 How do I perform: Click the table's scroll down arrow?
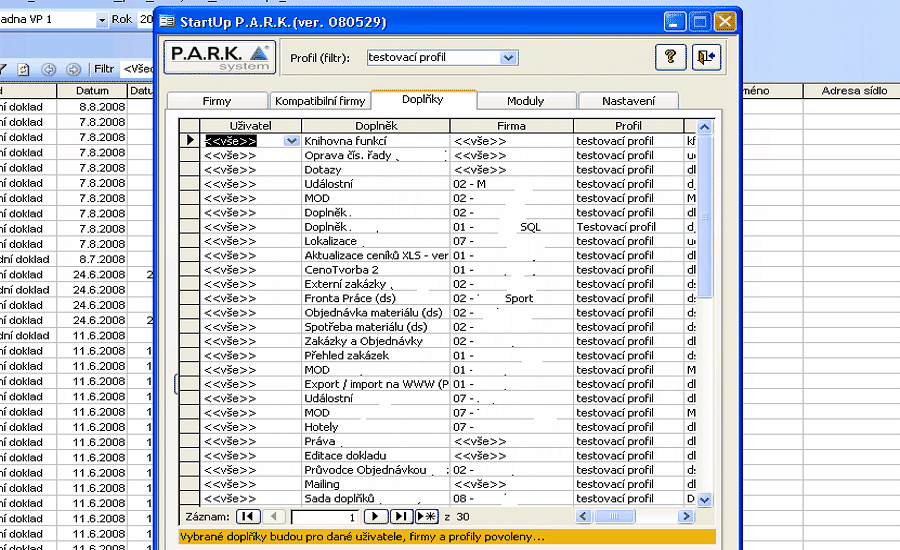(x=705, y=499)
